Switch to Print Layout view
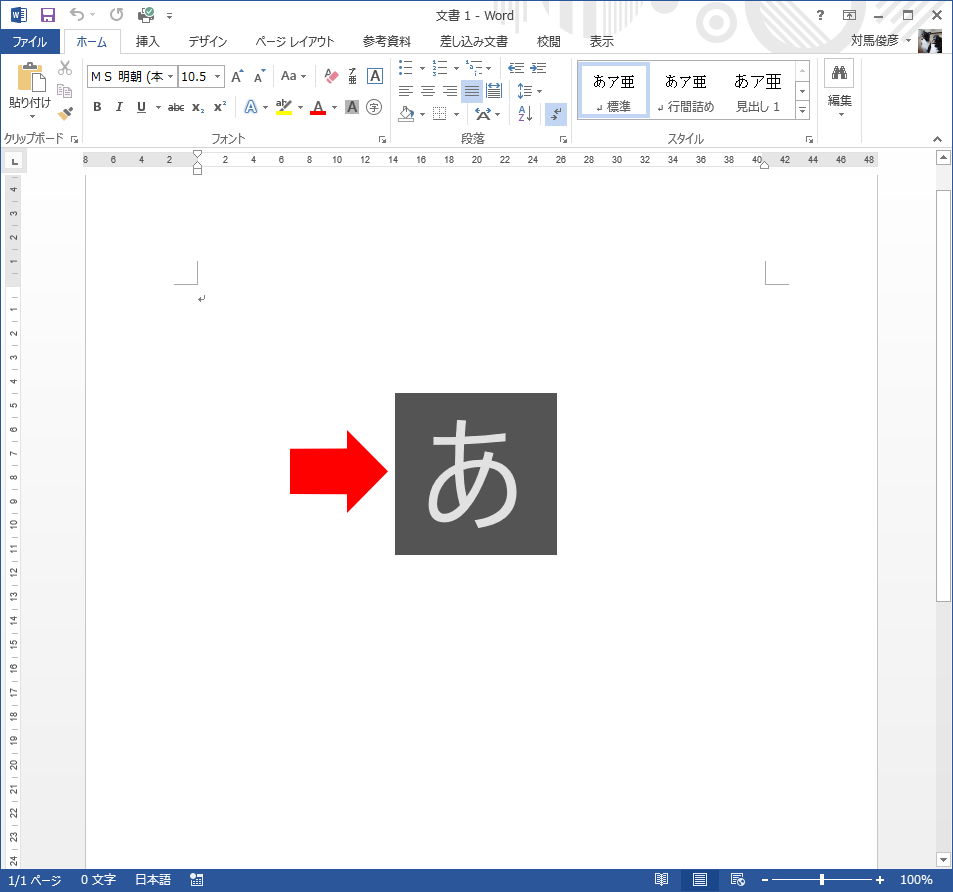The height and width of the screenshot is (892, 953). [700, 880]
